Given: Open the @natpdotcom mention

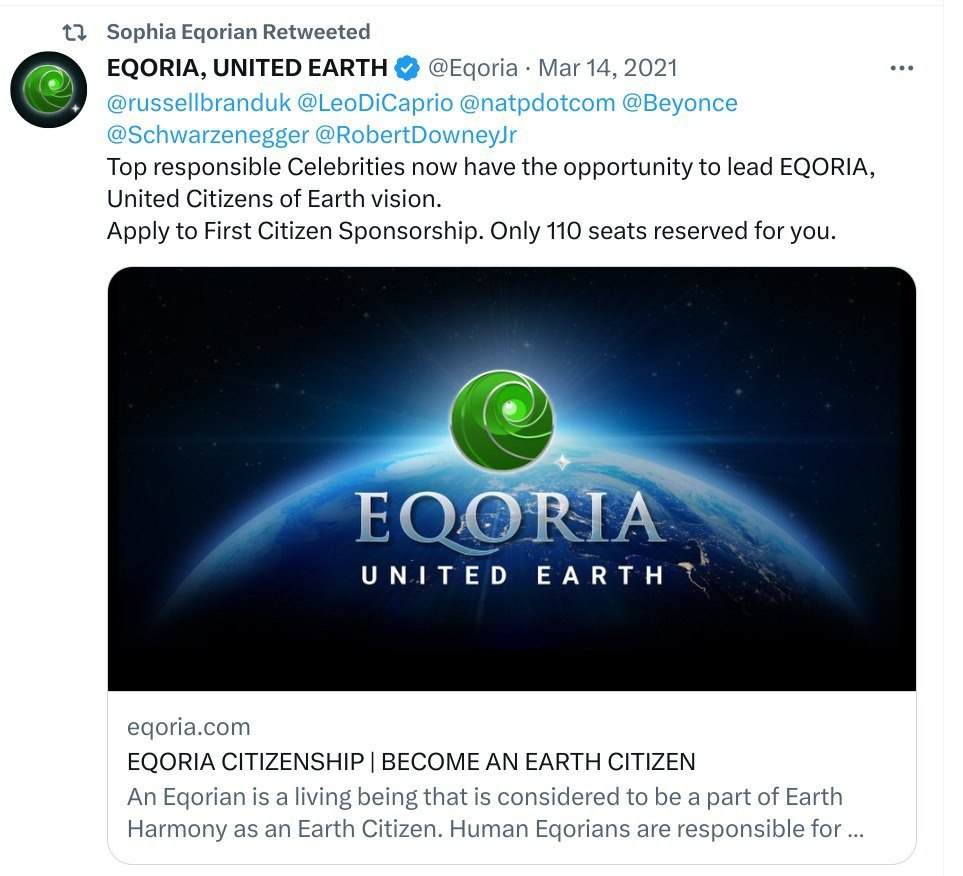Looking at the screenshot, I should pos(537,103).
